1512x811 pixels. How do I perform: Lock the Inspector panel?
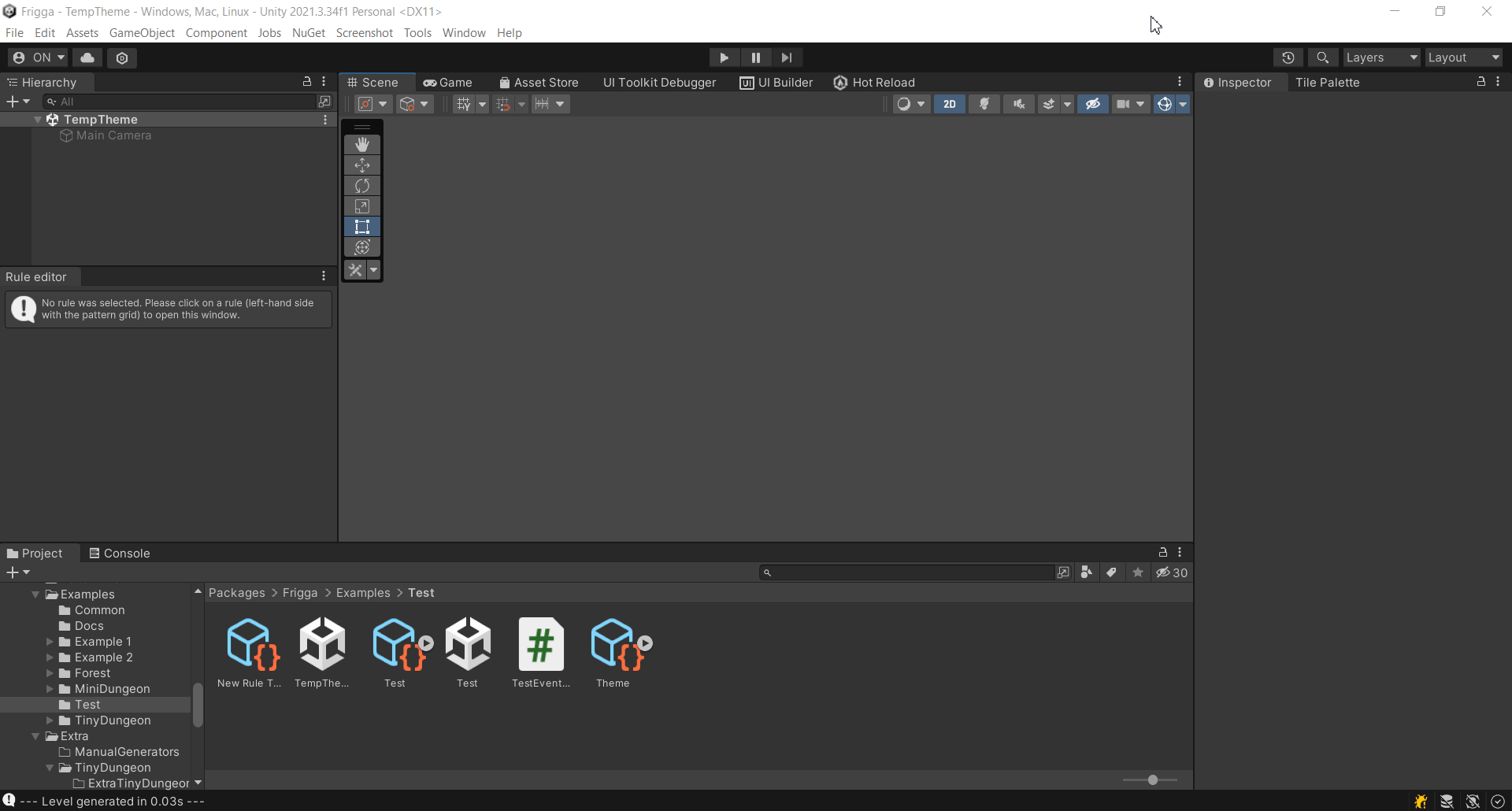[x=1481, y=82]
